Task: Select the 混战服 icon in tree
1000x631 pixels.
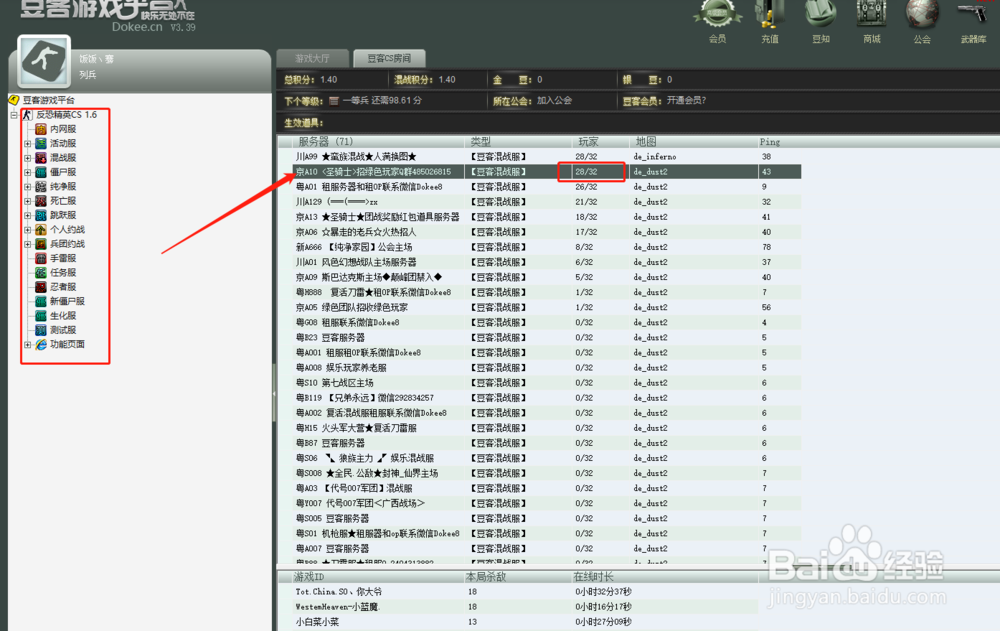Action: click(41, 158)
